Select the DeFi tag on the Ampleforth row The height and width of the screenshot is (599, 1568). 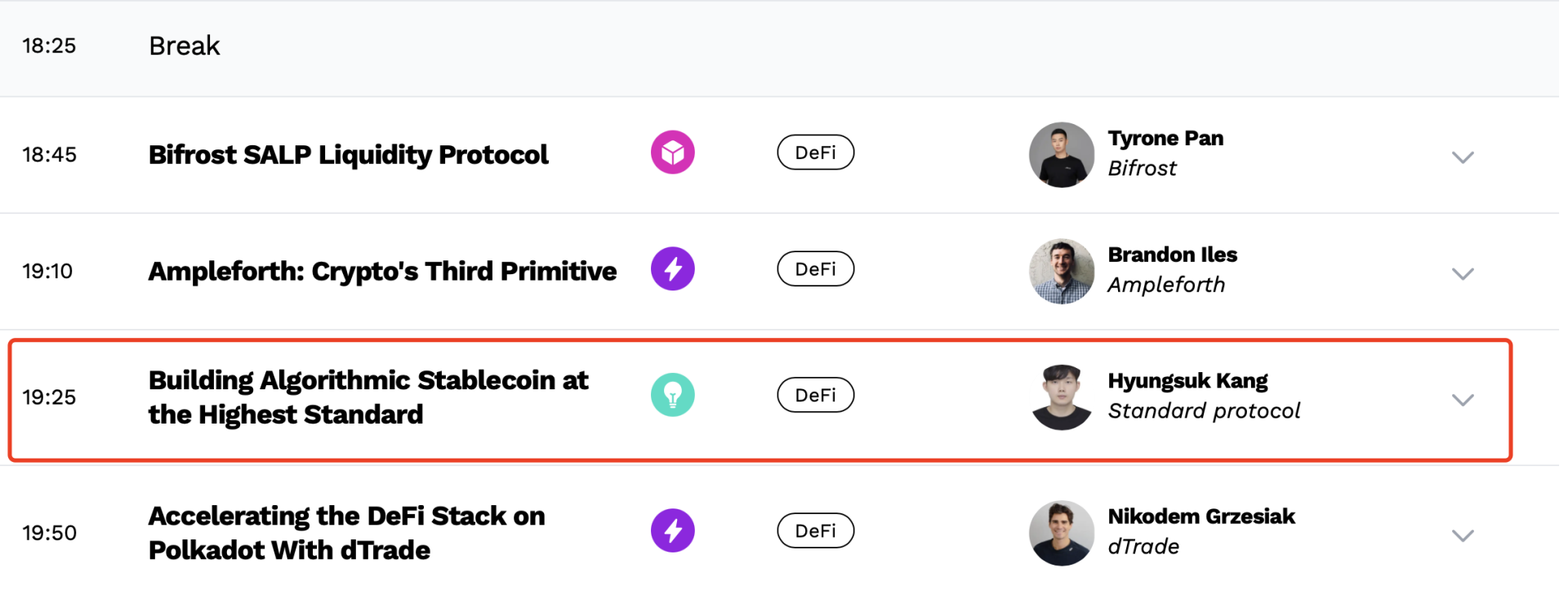click(815, 269)
